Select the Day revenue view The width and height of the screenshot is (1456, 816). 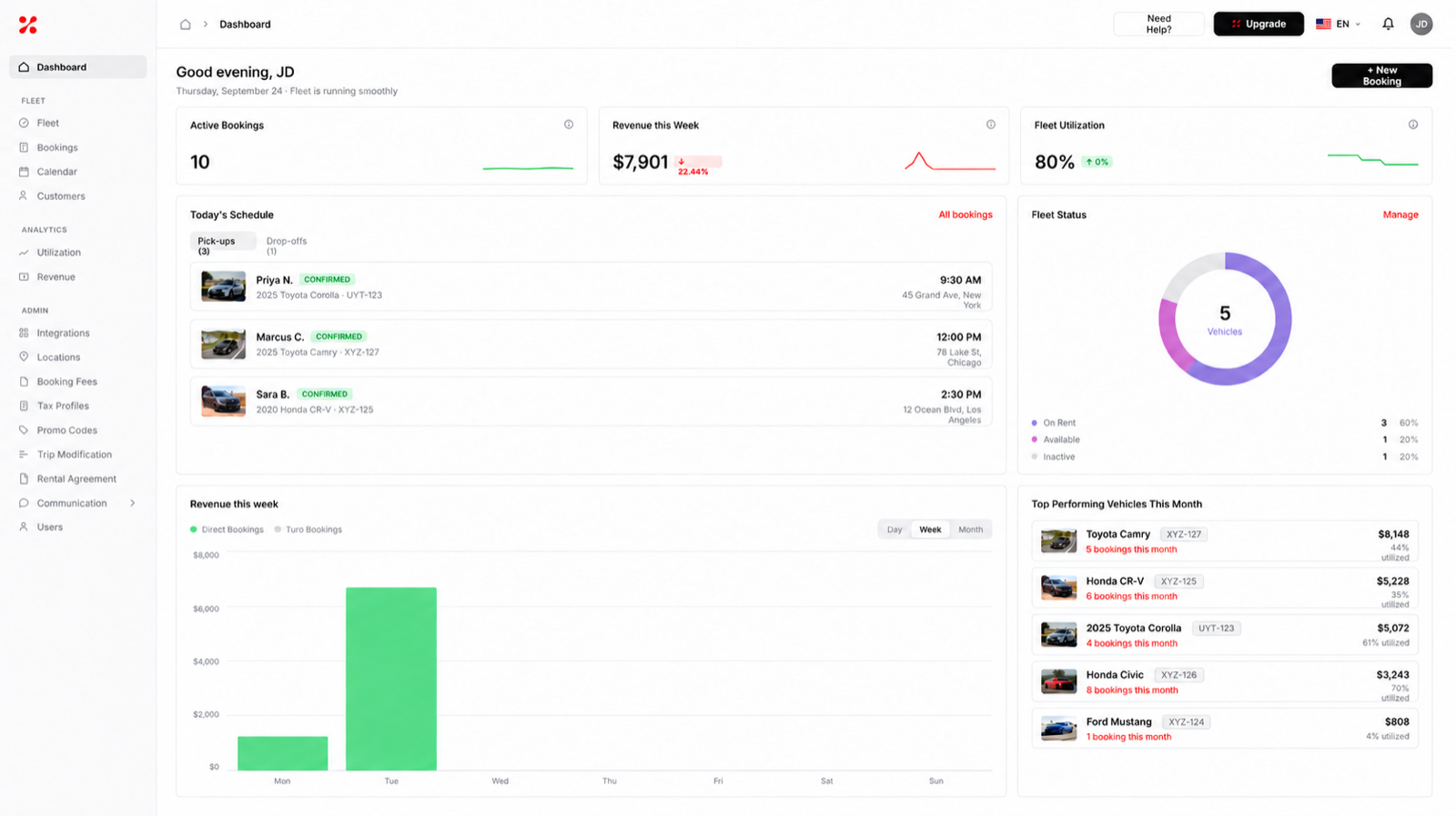(x=895, y=529)
